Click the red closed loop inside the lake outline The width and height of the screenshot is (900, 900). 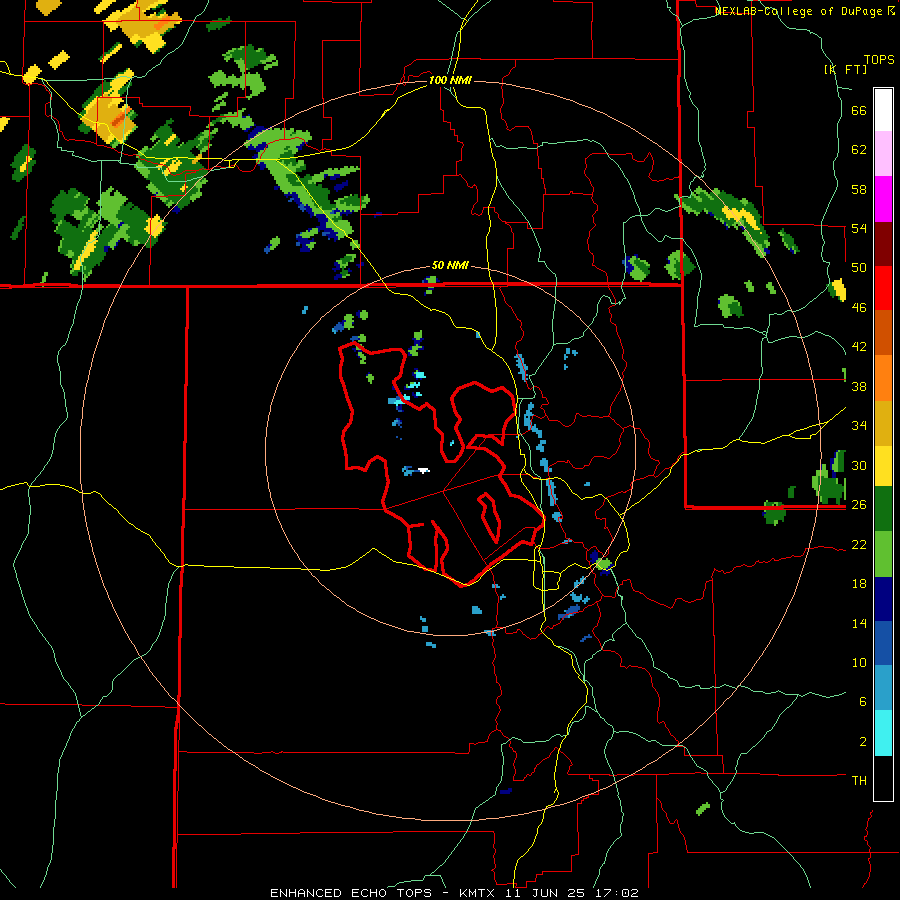[489, 516]
